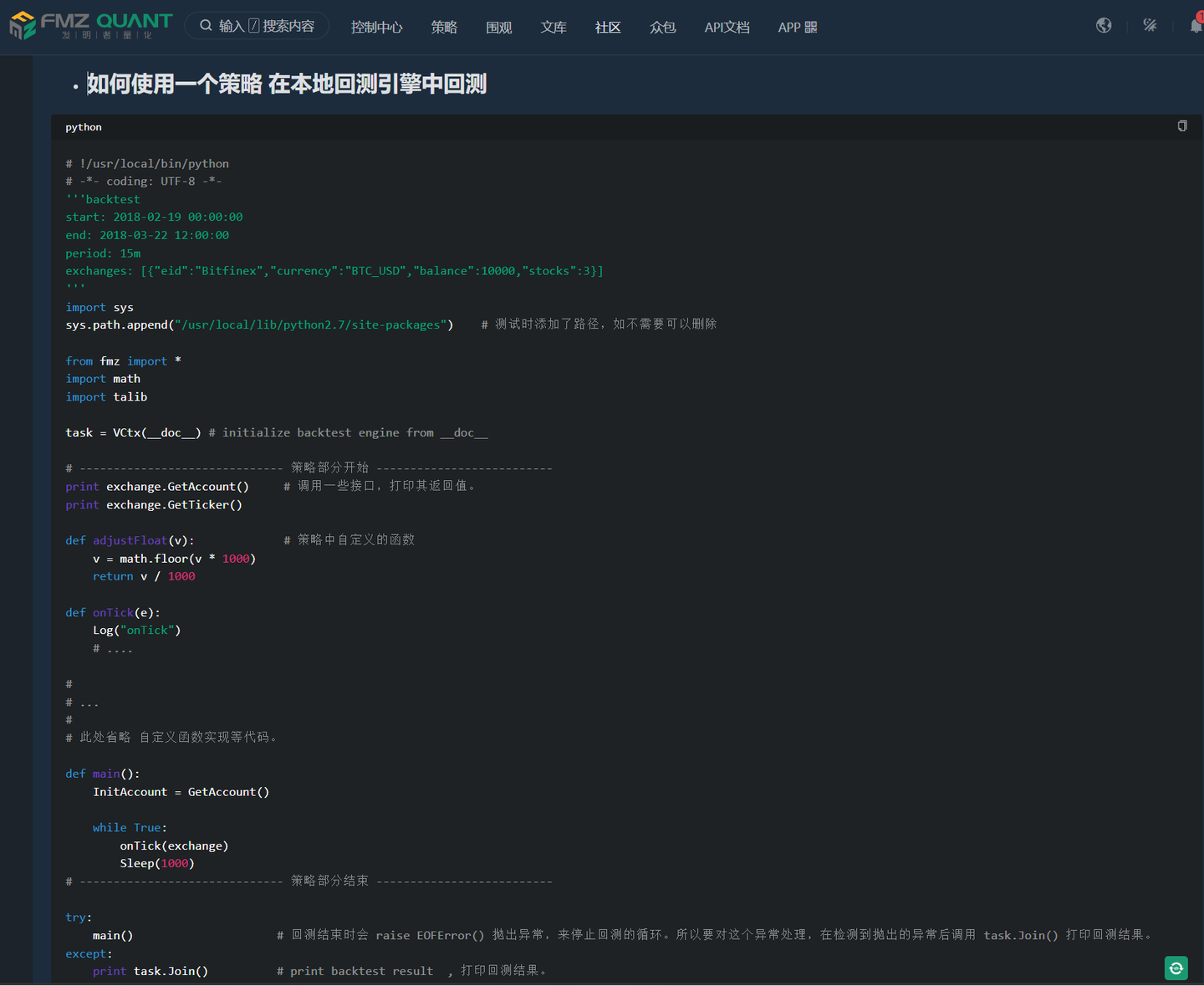Click the line 'start: 2018-02-19 00:00:00'
This screenshot has height=986, width=1204.
coord(154,217)
